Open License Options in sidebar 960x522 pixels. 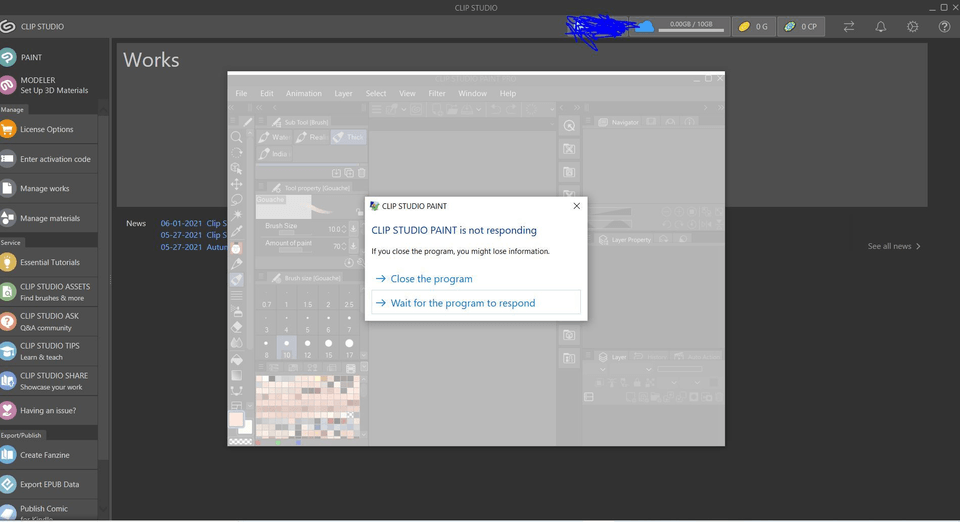click(49, 129)
